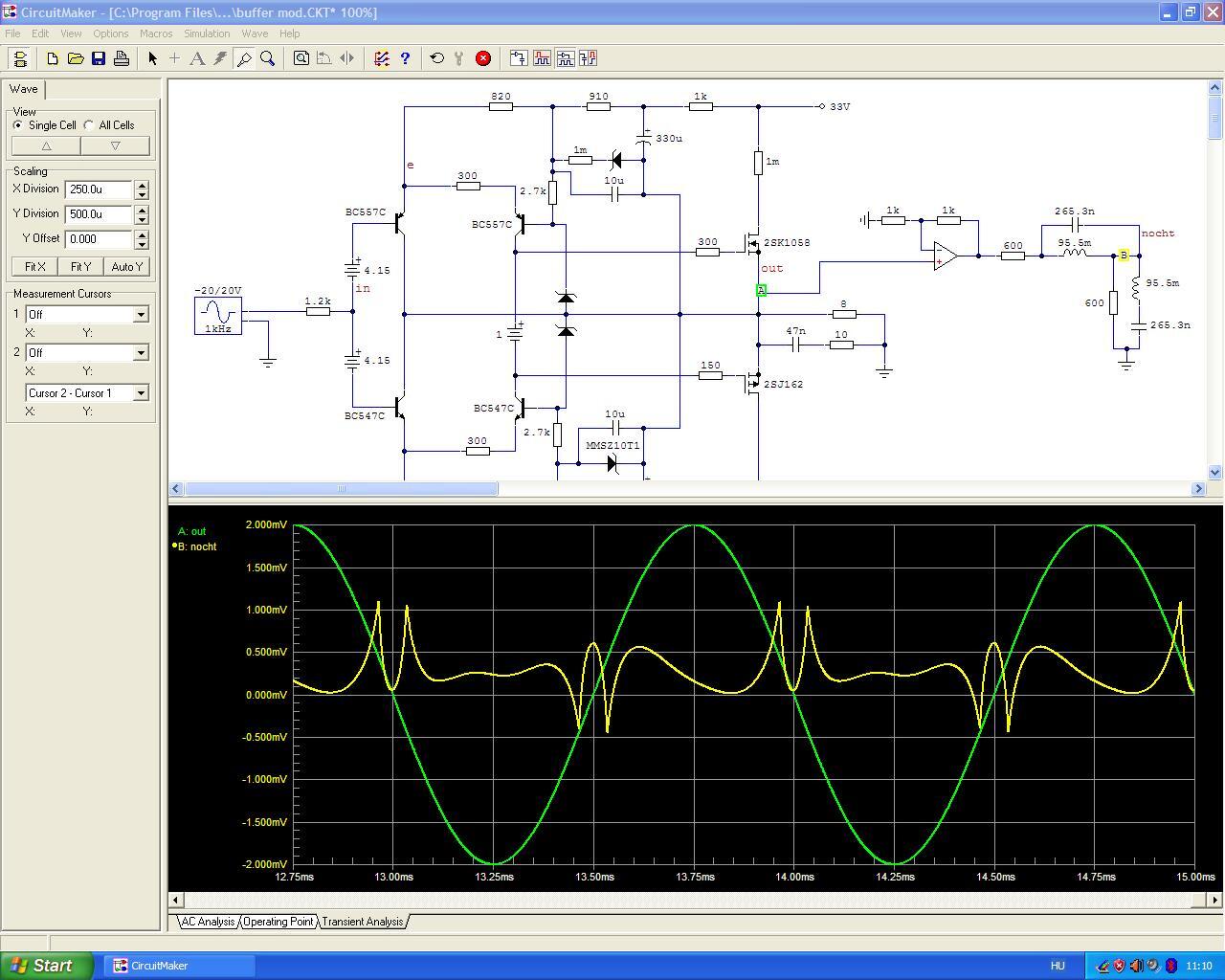Open the Cursor 1 dropdown
Viewport: 1225px width, 980px height.
pos(141,315)
